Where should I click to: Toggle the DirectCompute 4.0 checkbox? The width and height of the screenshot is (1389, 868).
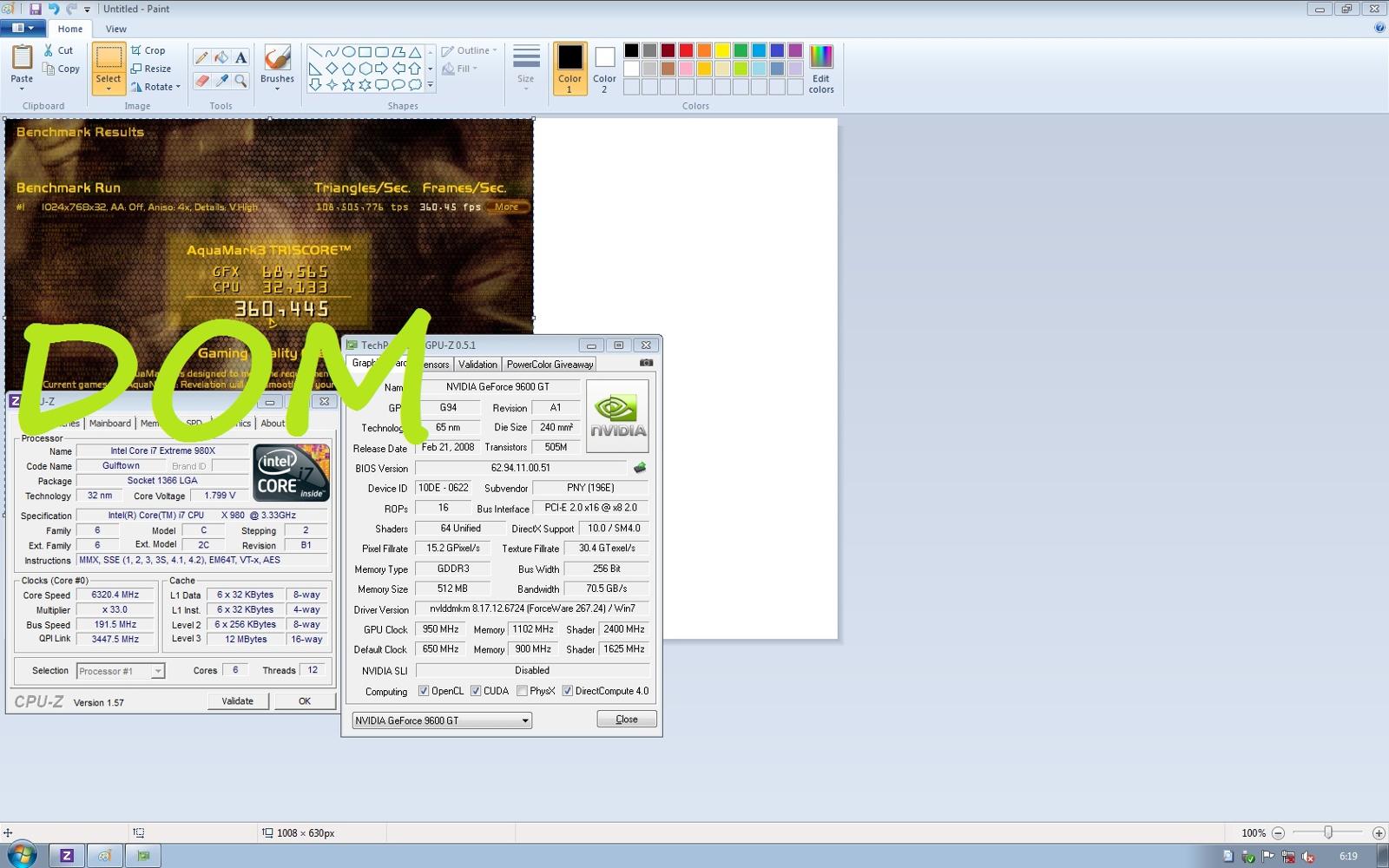pos(567,691)
